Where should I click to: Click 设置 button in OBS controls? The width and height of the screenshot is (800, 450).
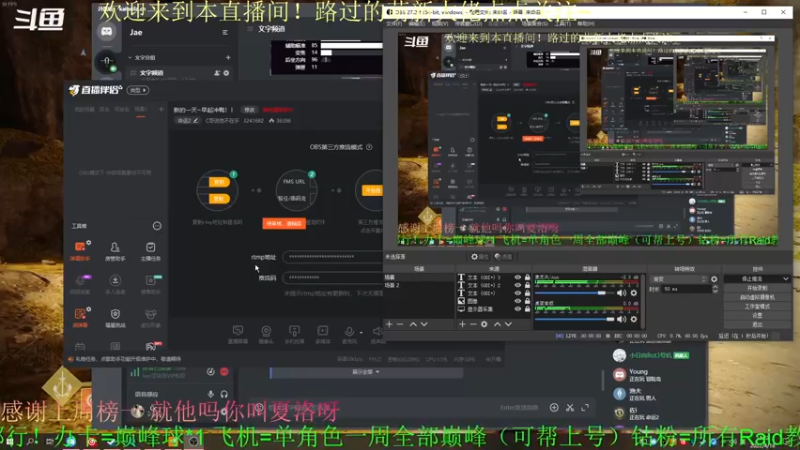click(757, 316)
